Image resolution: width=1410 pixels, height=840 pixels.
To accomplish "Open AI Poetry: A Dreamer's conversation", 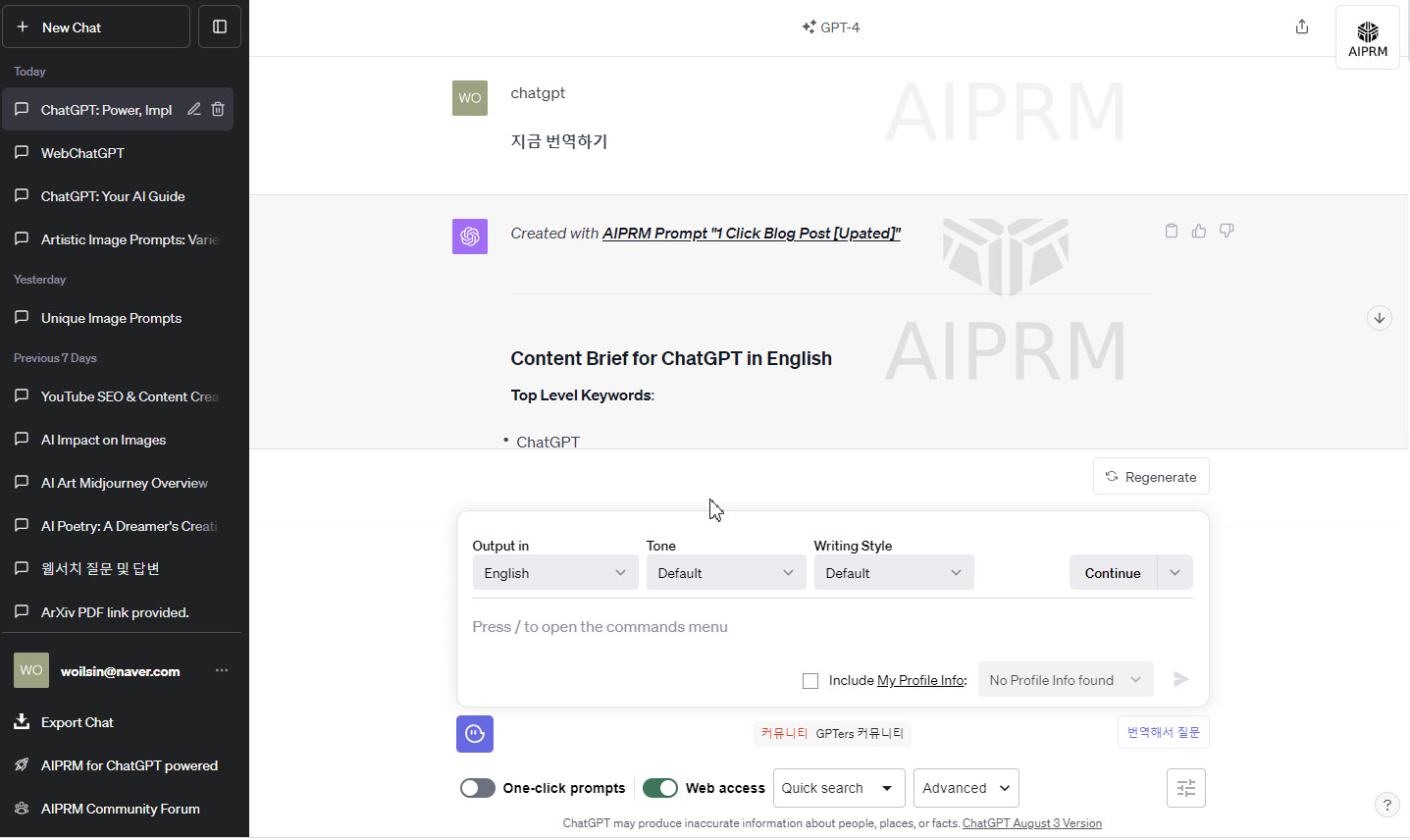I will pyautogui.click(x=117, y=526).
